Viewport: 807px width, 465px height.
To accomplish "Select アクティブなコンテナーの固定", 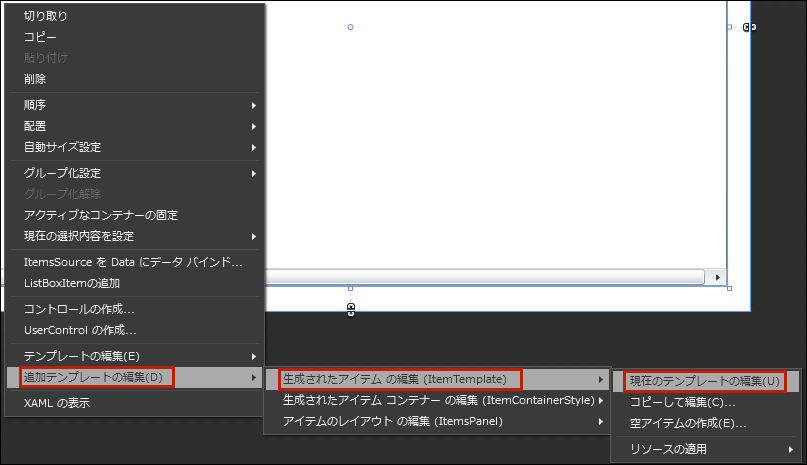I will (x=135, y=215).
